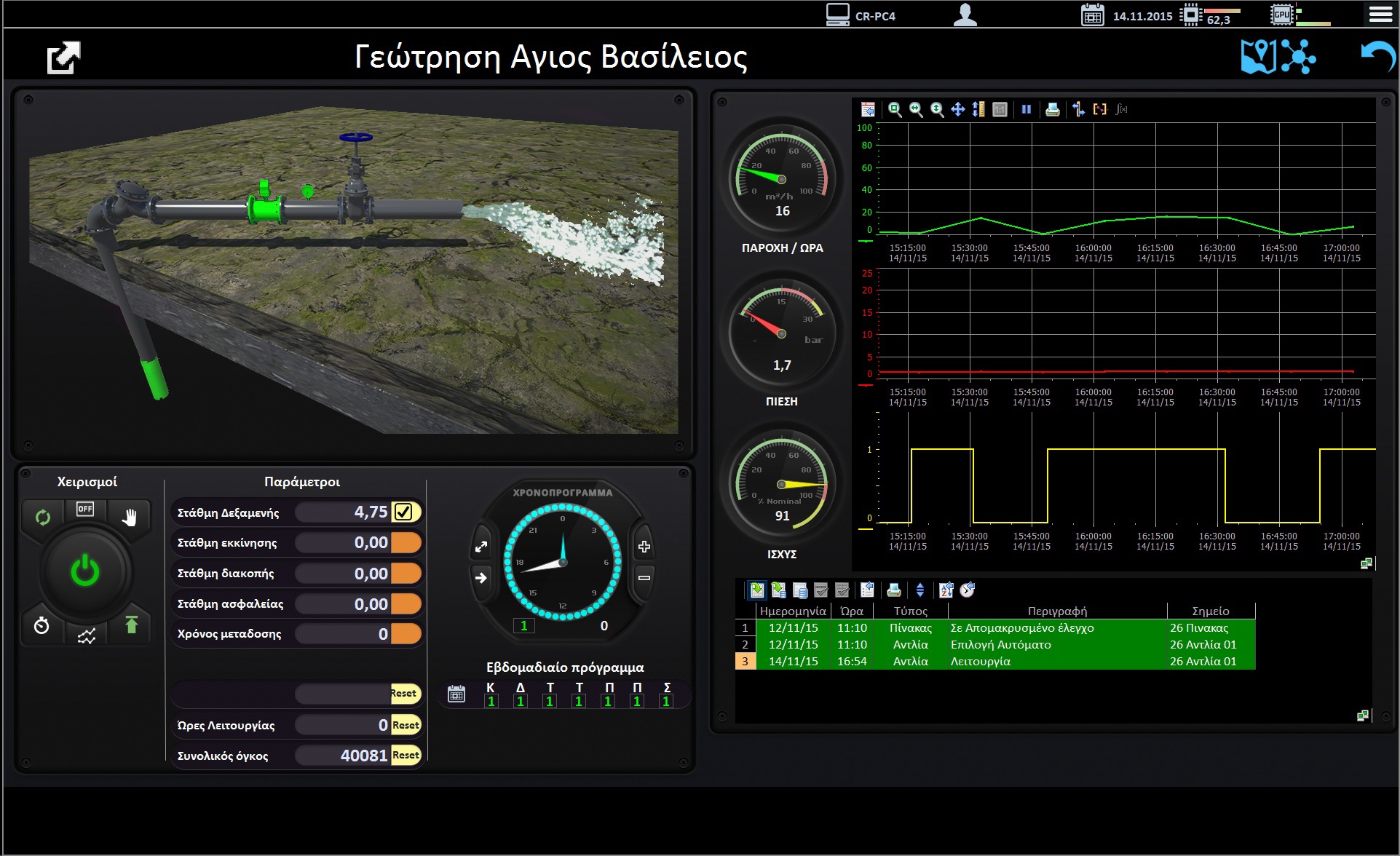Expand the scheduler with diagonal arrow button
1400x856 pixels.
point(481,547)
